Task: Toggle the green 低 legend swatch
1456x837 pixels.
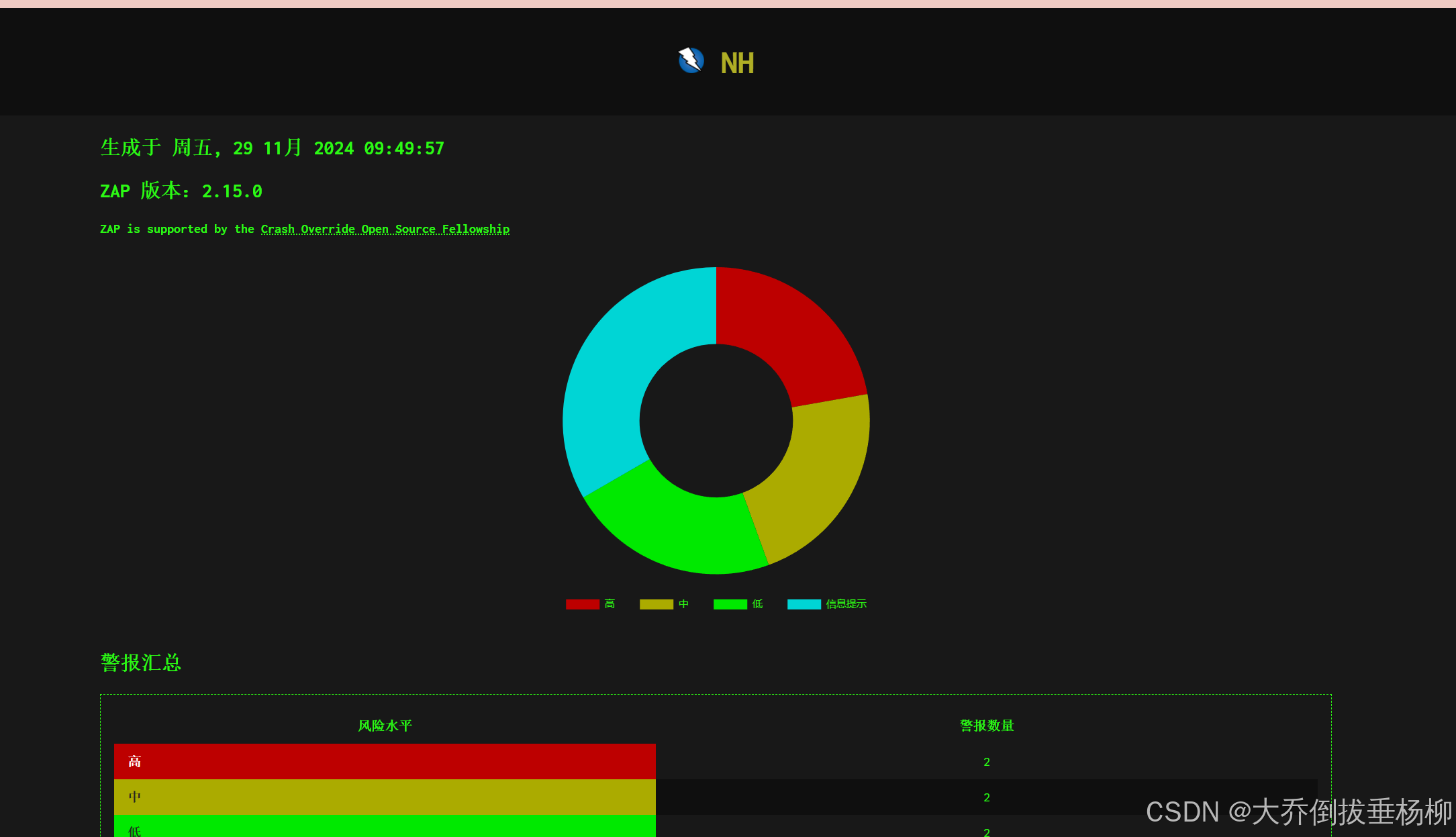Action: click(730, 604)
